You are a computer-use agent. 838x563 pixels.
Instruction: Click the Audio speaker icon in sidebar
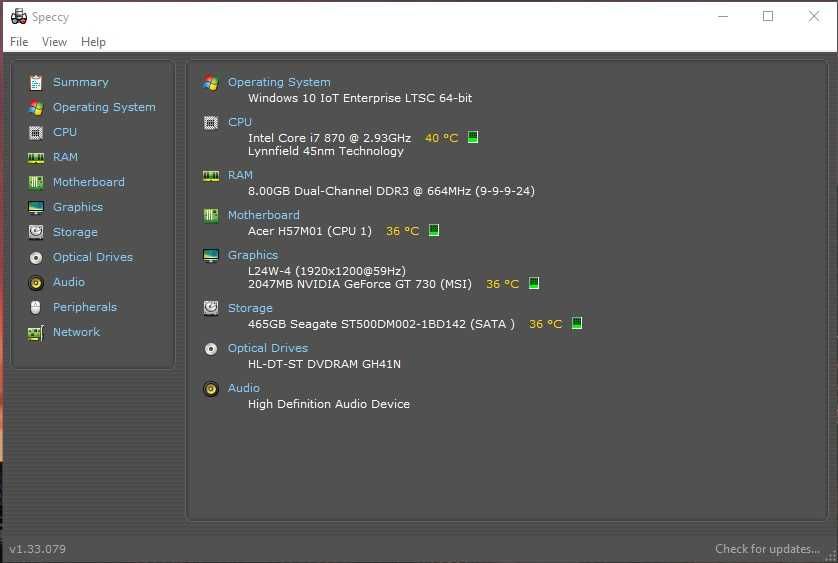coord(36,282)
